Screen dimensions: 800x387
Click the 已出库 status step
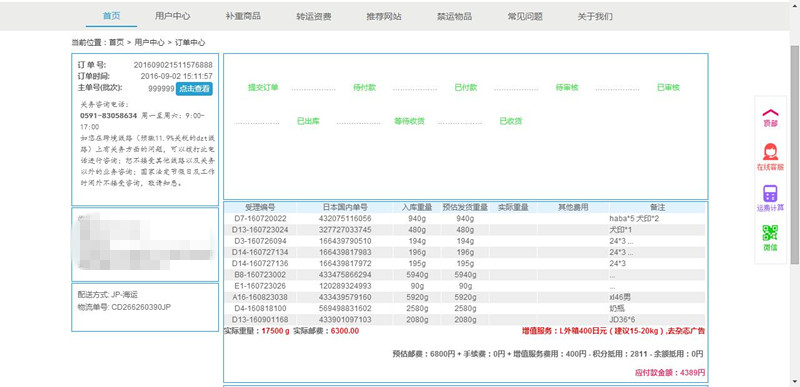pyautogui.click(x=308, y=121)
